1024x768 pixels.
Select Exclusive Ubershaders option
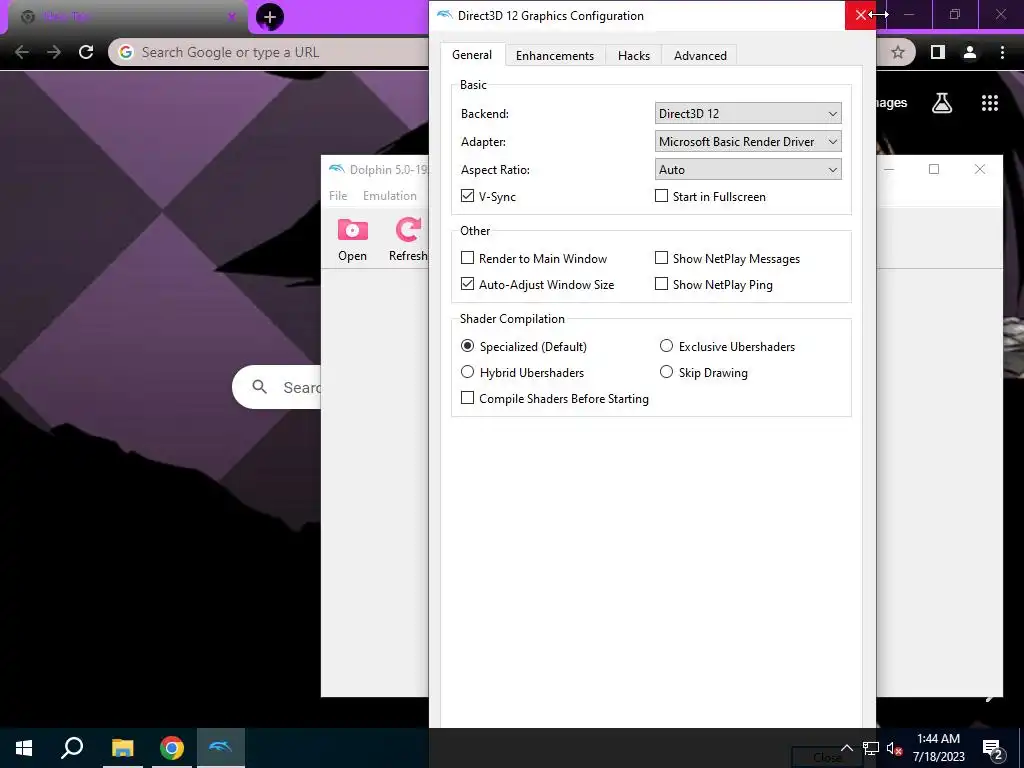click(666, 346)
